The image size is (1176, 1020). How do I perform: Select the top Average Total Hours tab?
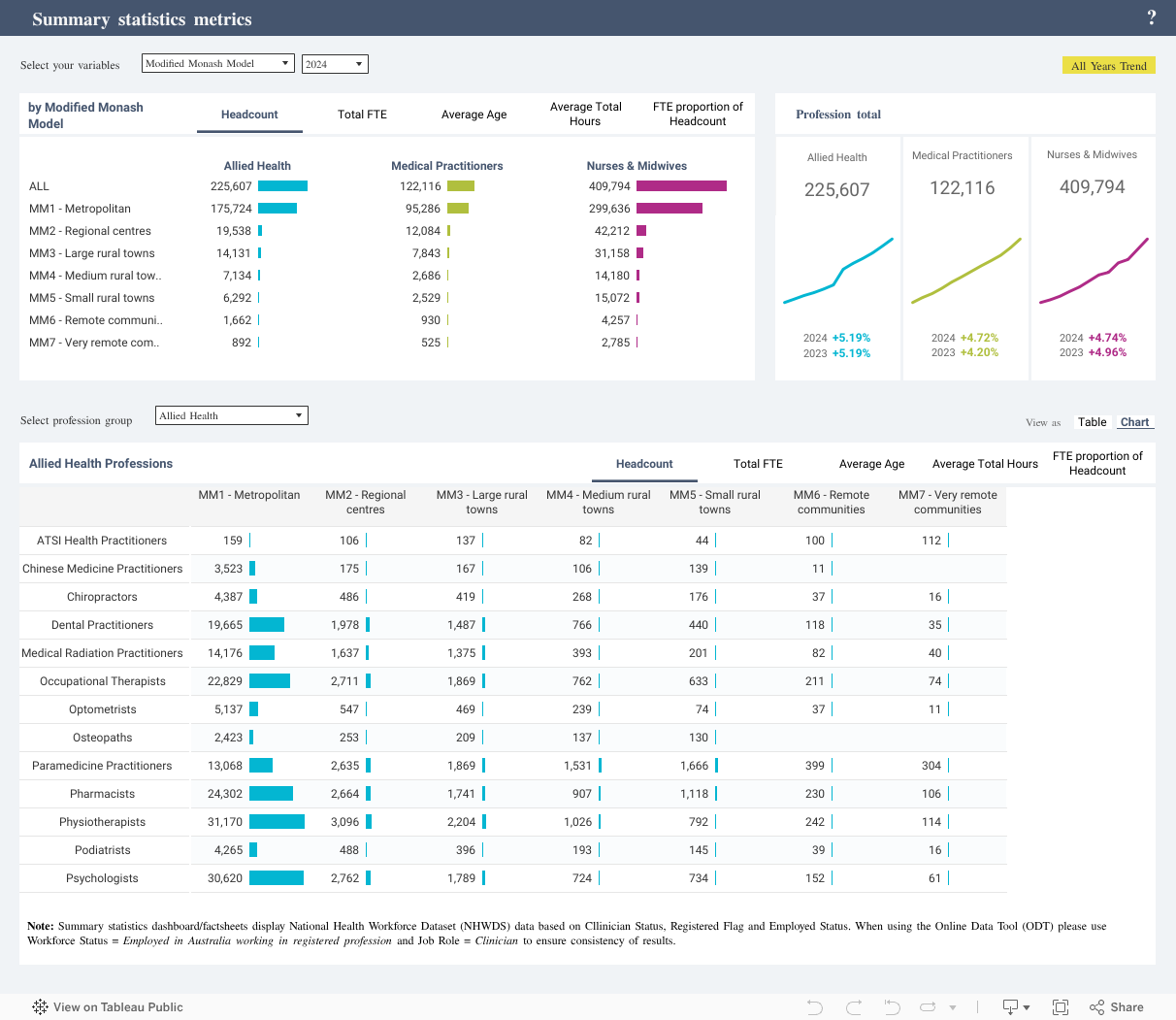pos(585,115)
